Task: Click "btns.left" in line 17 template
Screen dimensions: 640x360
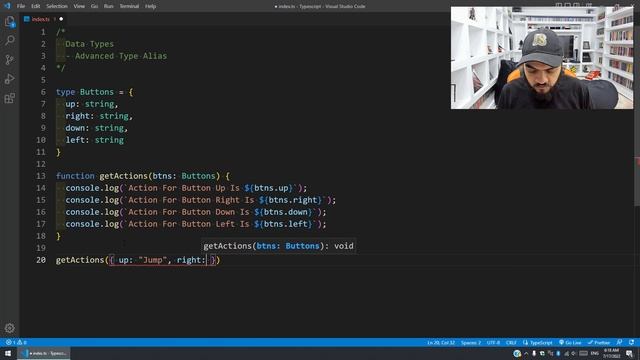Action: pos(285,224)
